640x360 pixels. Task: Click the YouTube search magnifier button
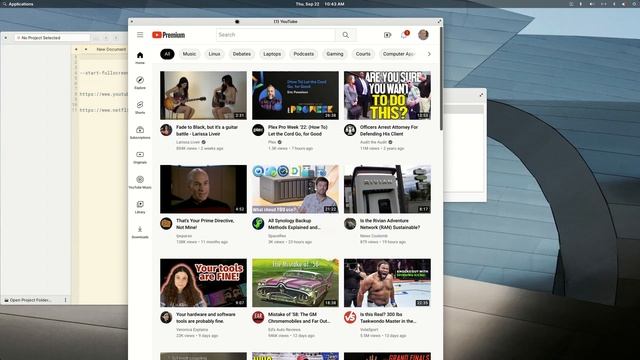pos(346,35)
